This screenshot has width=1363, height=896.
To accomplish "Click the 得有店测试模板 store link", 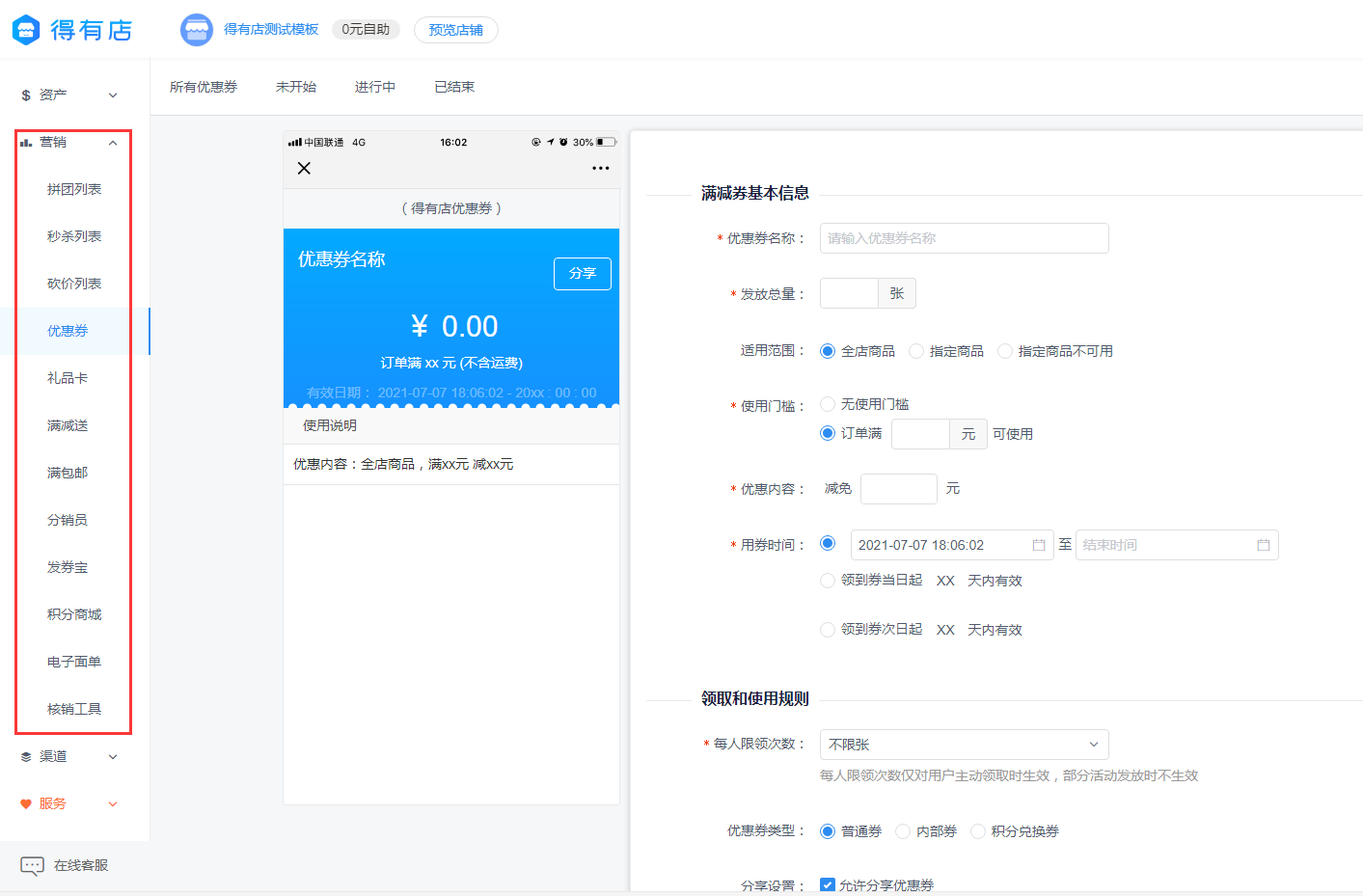I will (x=271, y=30).
